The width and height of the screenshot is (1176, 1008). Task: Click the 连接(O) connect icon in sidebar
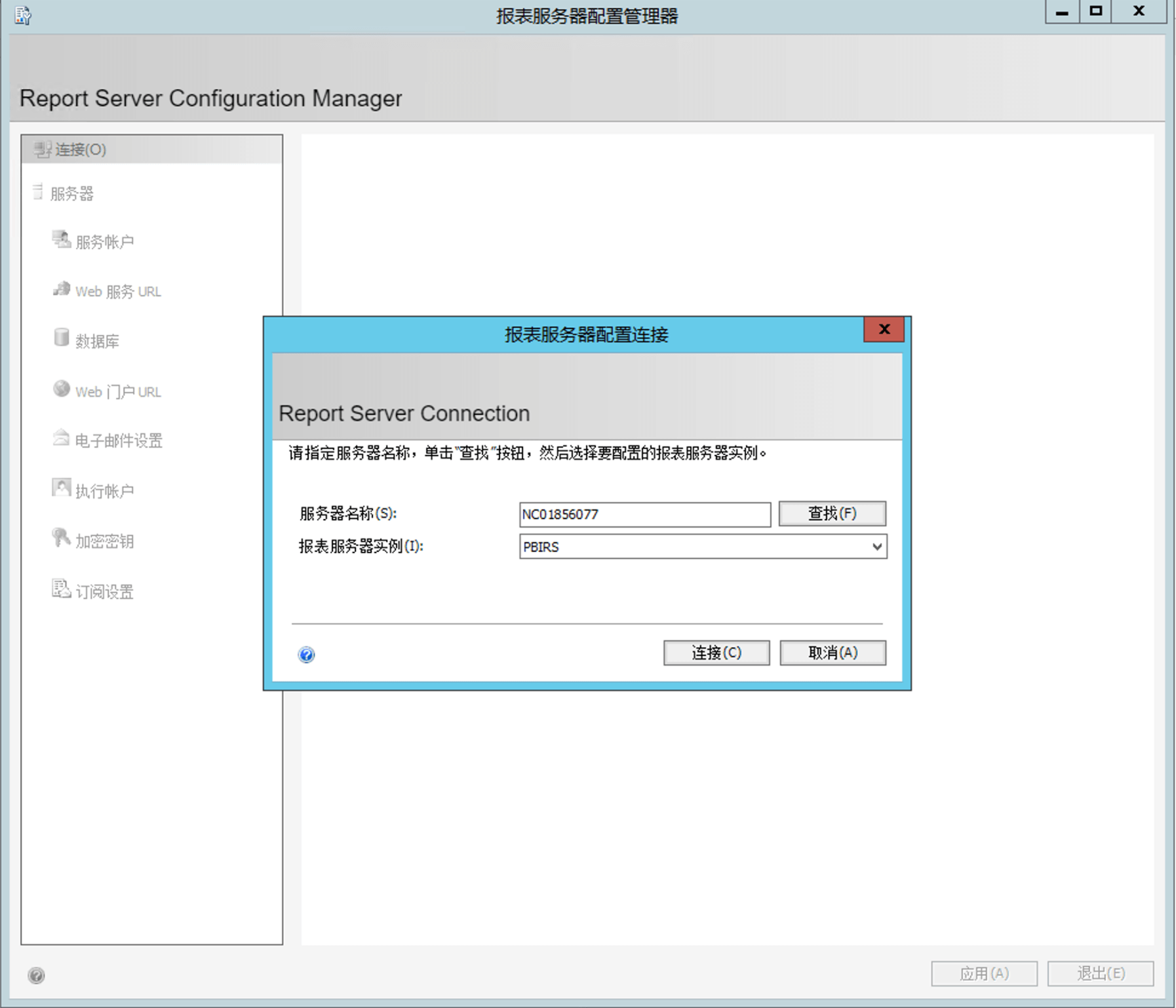coord(43,149)
